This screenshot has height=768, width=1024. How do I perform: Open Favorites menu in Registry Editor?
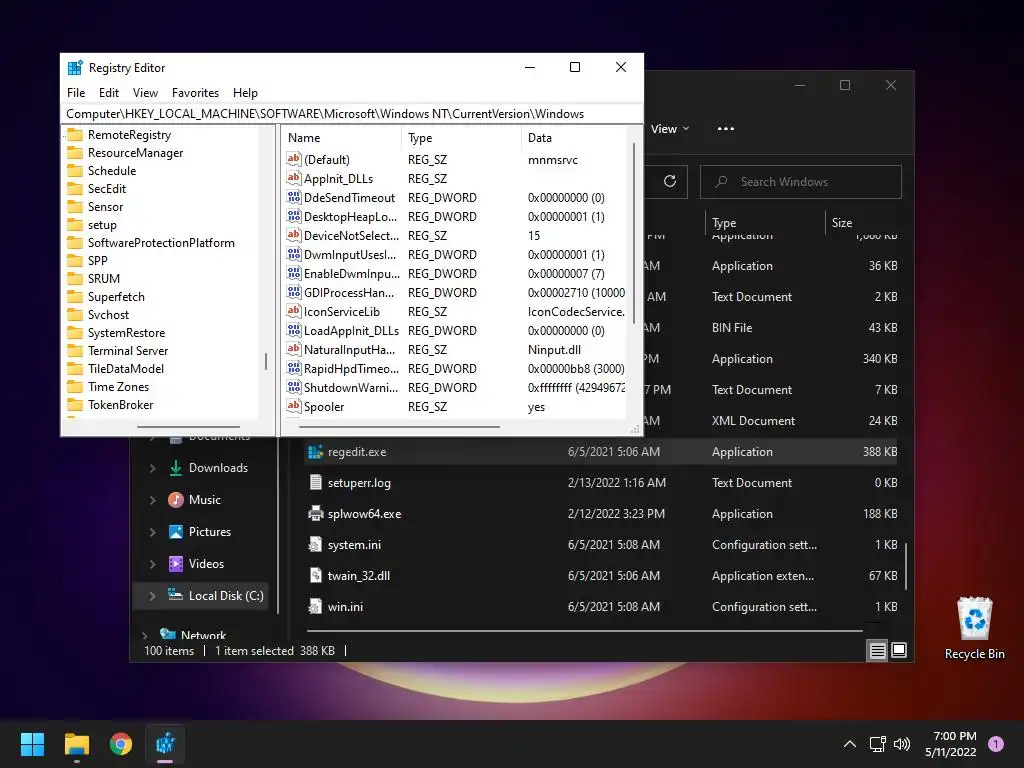(x=195, y=93)
